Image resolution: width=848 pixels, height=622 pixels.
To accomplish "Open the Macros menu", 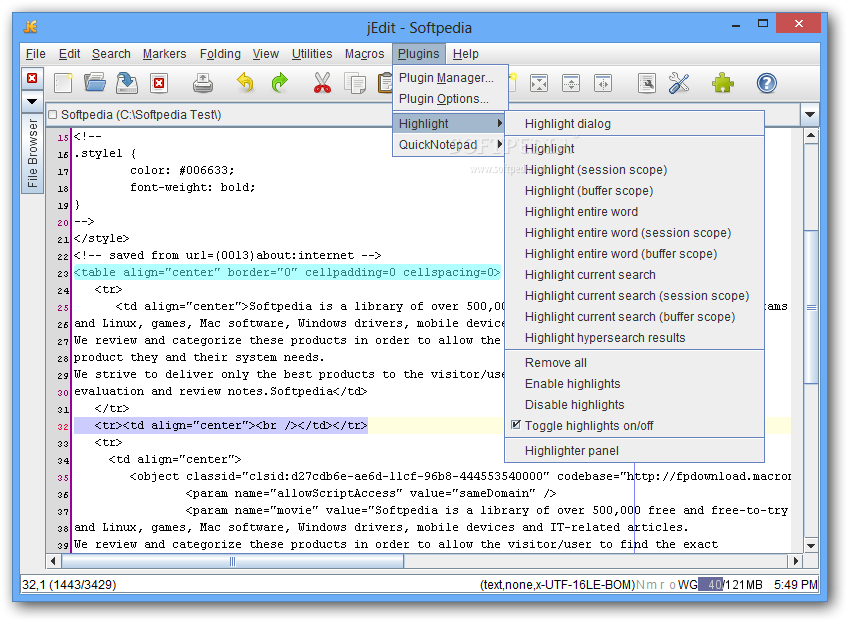I will 365,54.
